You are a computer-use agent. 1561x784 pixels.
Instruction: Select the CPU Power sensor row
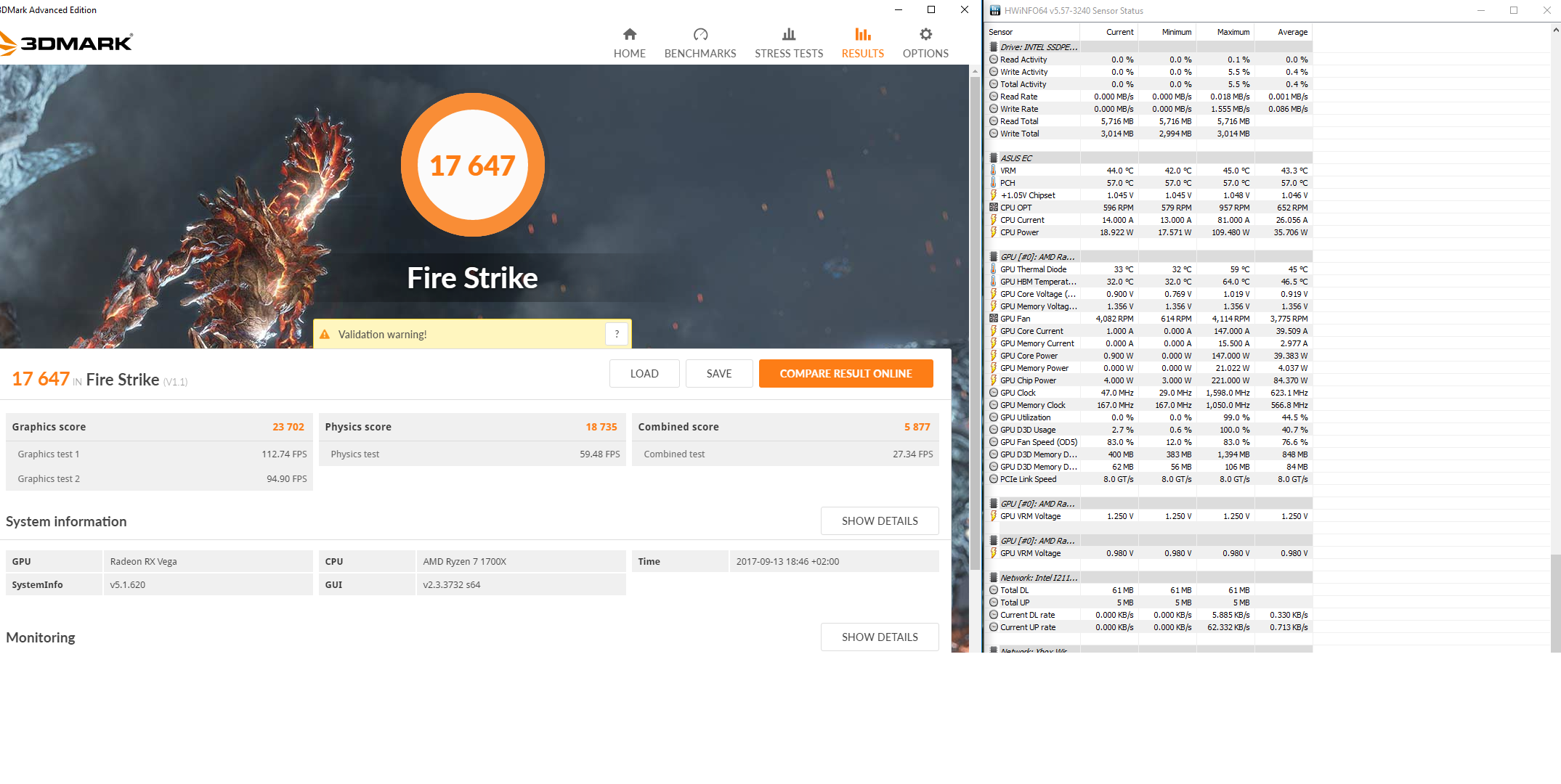tap(1019, 232)
